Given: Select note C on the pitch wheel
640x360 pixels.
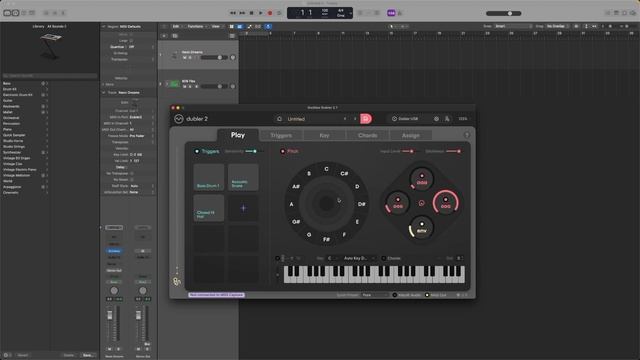Looking at the screenshot, I should point(326,169).
